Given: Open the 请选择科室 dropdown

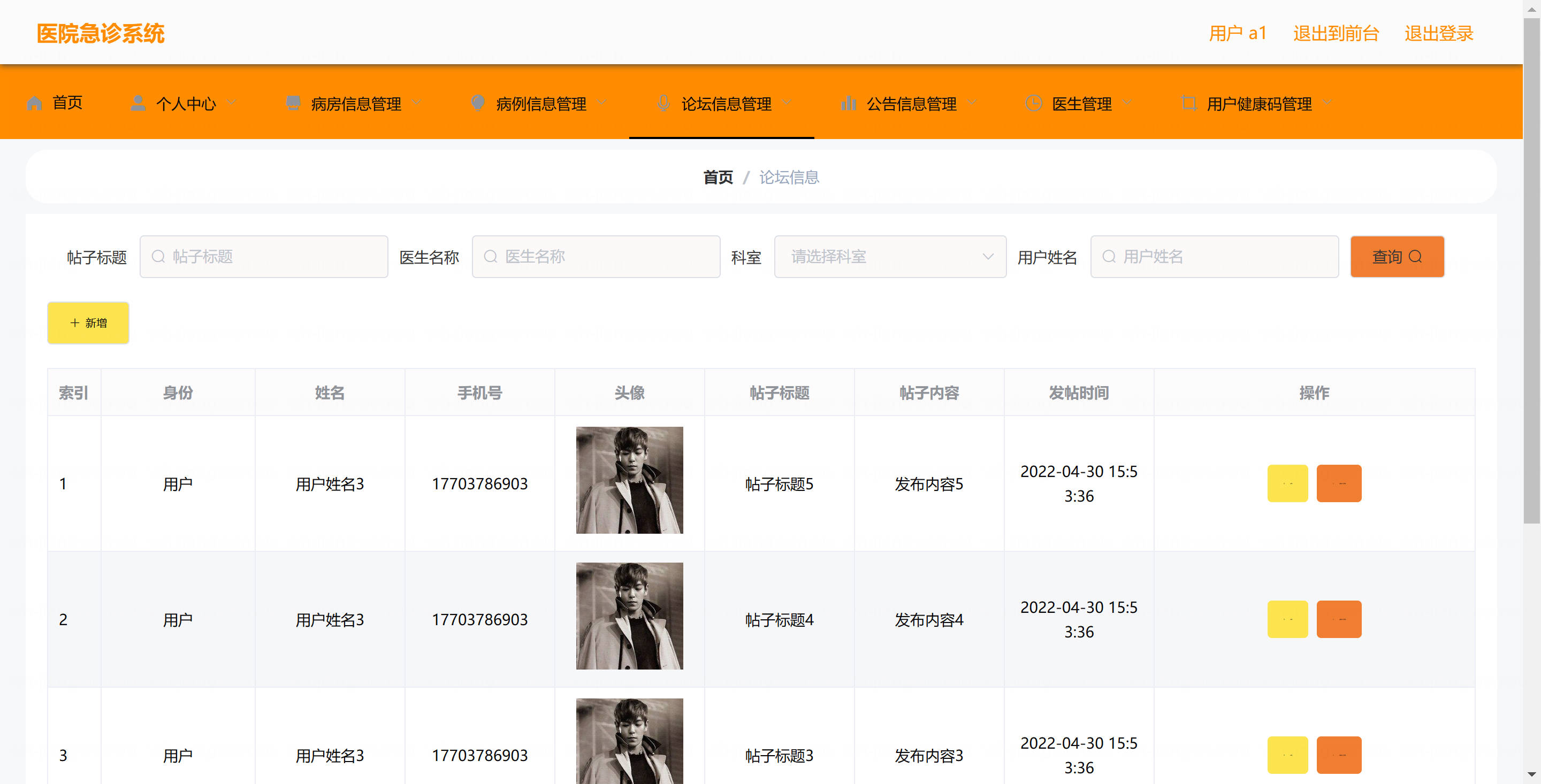Looking at the screenshot, I should coord(890,257).
